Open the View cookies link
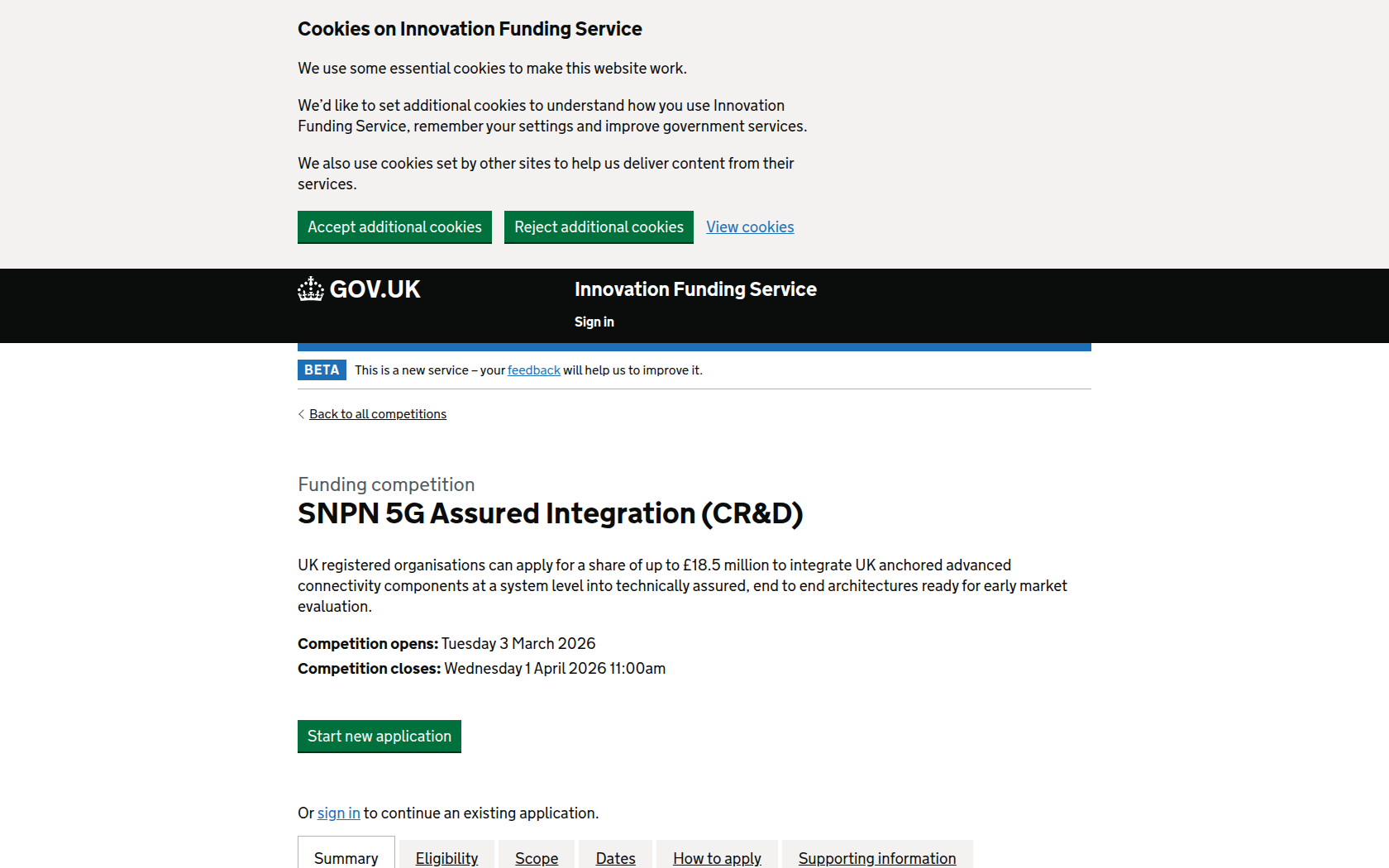Screen dimensions: 1389x868 [x=749, y=227]
